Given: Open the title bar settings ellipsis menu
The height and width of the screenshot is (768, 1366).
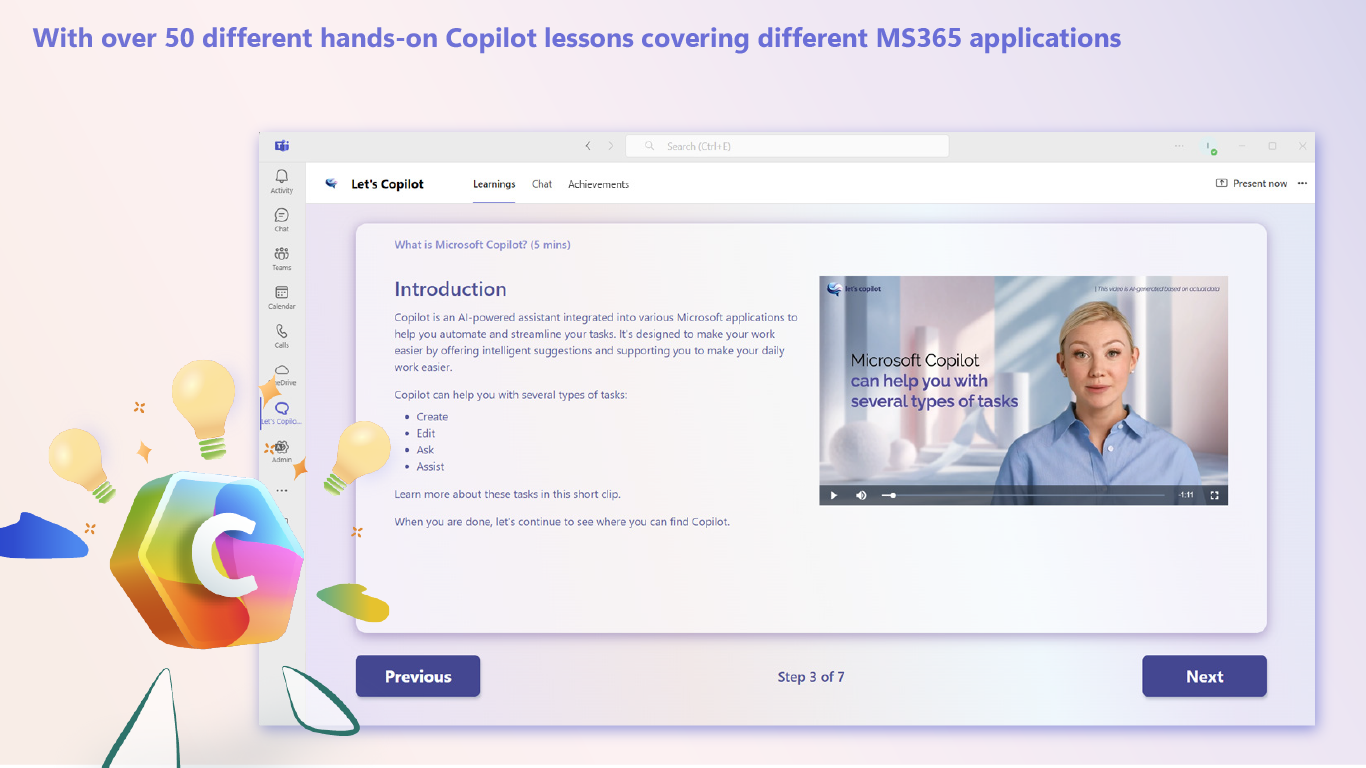Looking at the screenshot, I should (x=1179, y=146).
